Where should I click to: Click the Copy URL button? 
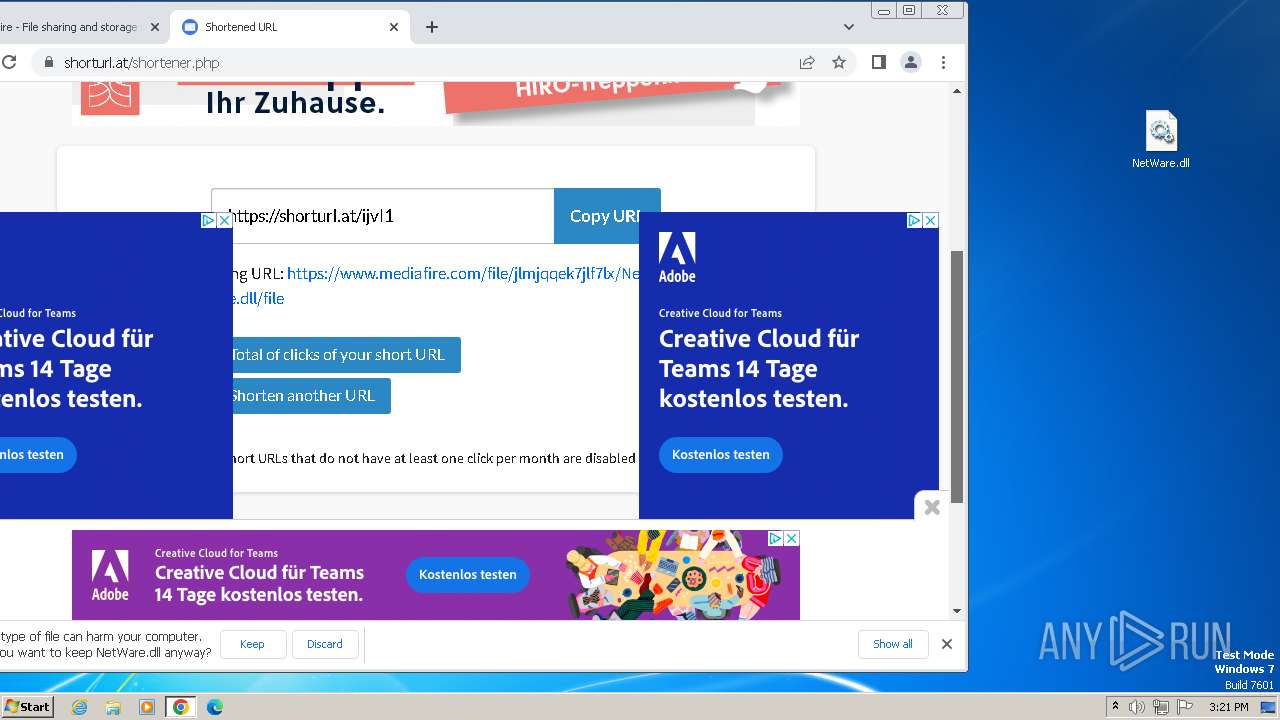[x=607, y=216]
